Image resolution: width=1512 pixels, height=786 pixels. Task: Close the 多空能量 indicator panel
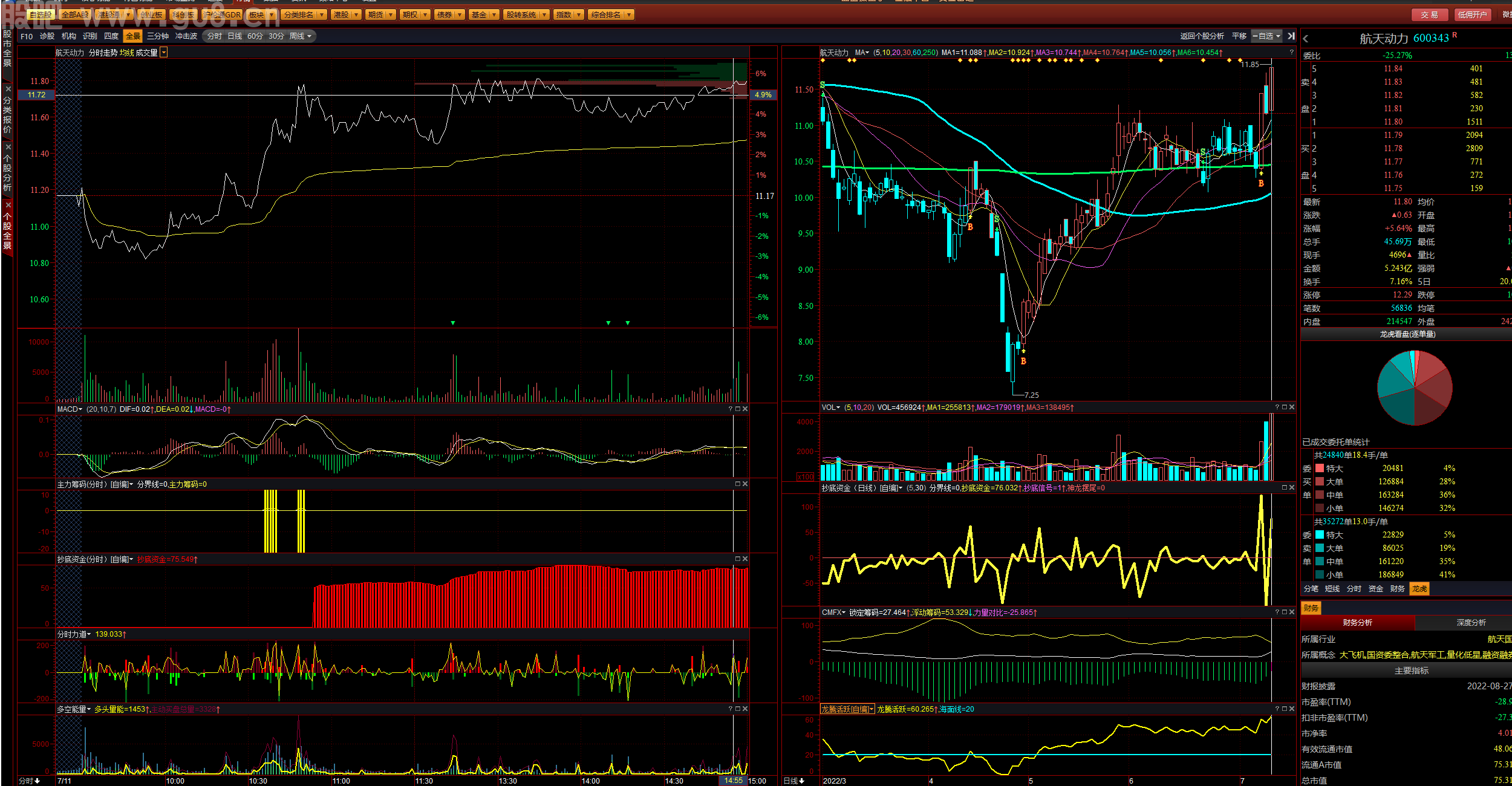point(745,709)
